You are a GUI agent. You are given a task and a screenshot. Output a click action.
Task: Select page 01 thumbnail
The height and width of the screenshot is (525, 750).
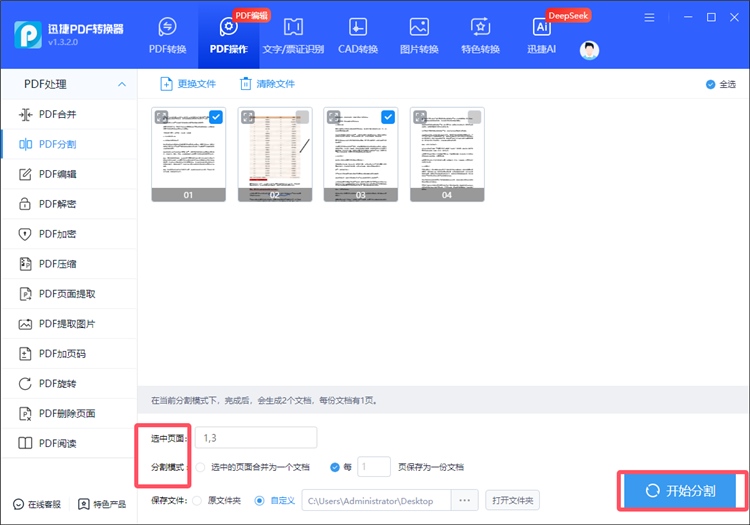click(x=188, y=154)
